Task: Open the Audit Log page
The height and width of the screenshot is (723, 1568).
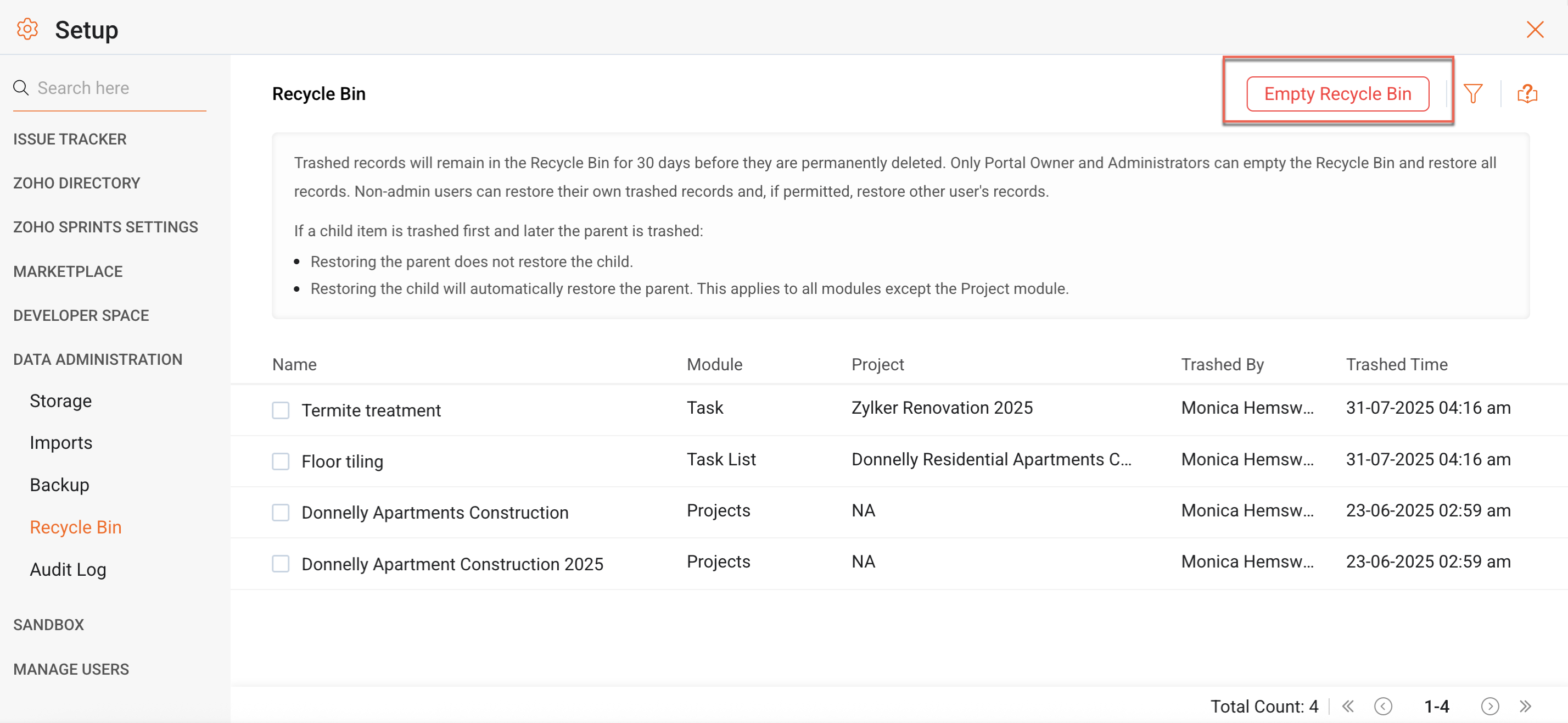Action: [68, 569]
